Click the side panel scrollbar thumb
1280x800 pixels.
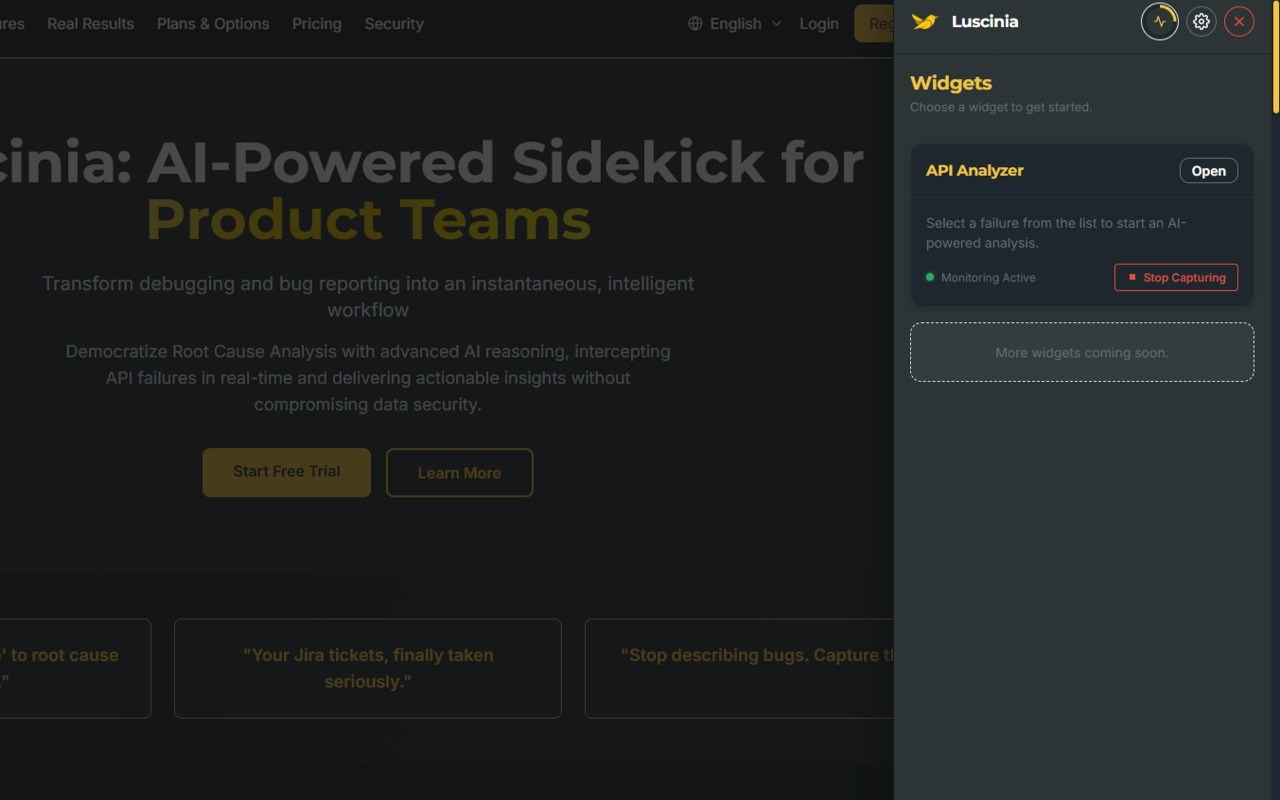click(x=1275, y=57)
